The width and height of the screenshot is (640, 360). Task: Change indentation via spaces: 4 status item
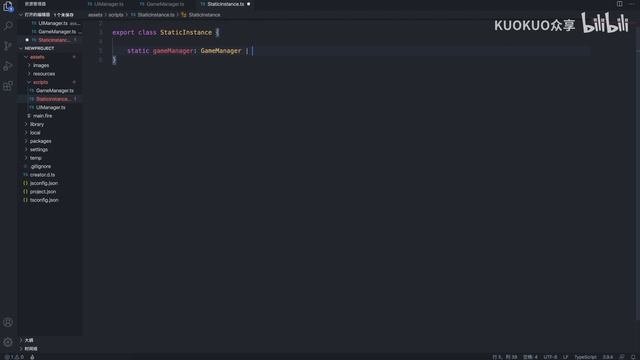530,357
